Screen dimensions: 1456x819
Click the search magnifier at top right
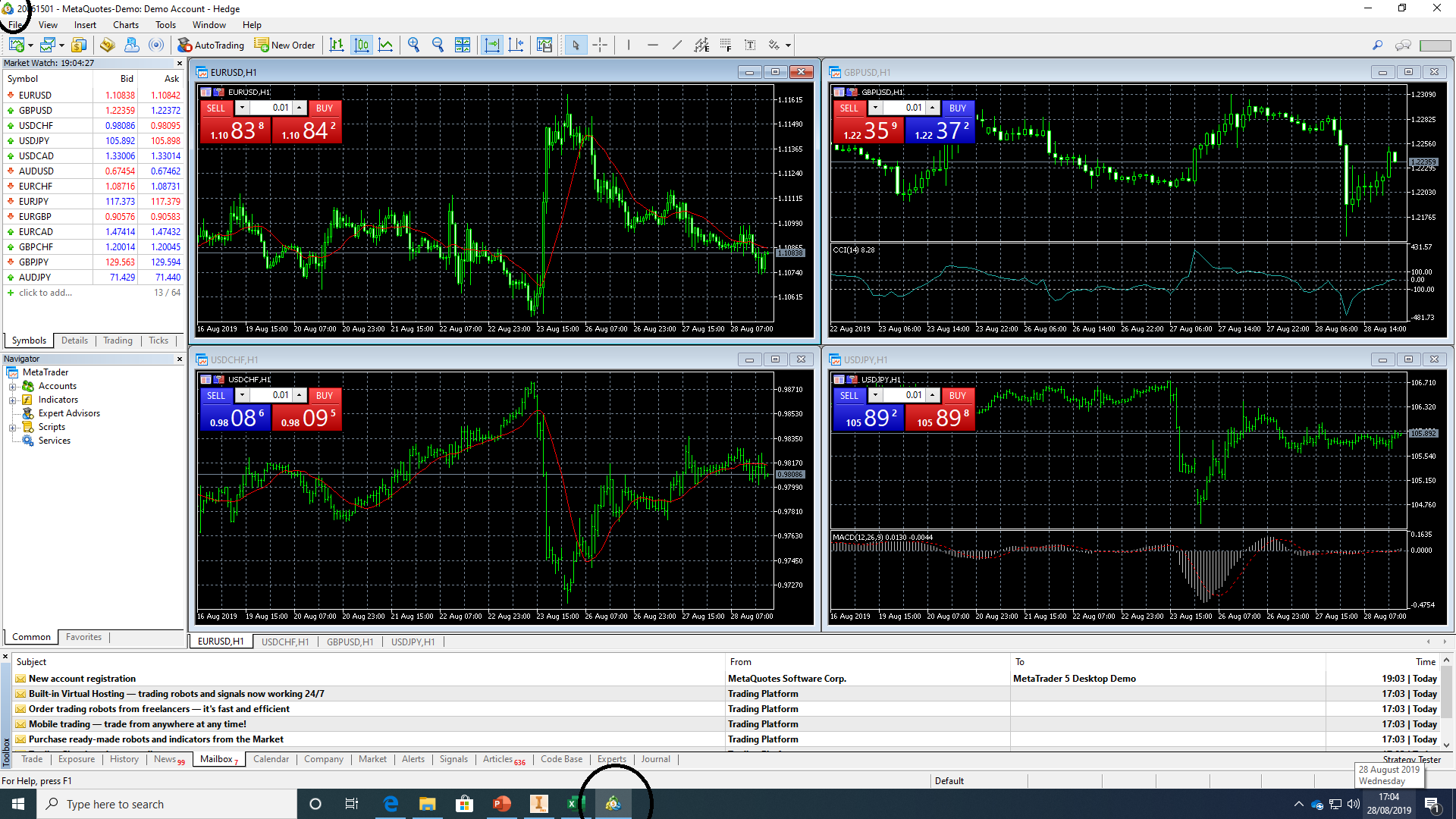(x=1377, y=45)
